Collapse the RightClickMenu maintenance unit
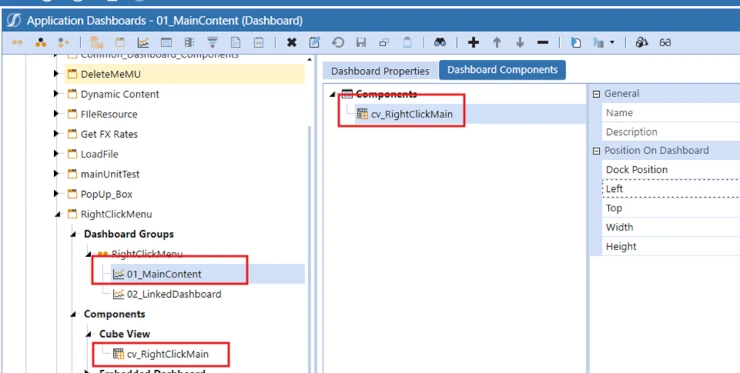Image resolution: width=740 pixels, height=373 pixels. pos(58,214)
